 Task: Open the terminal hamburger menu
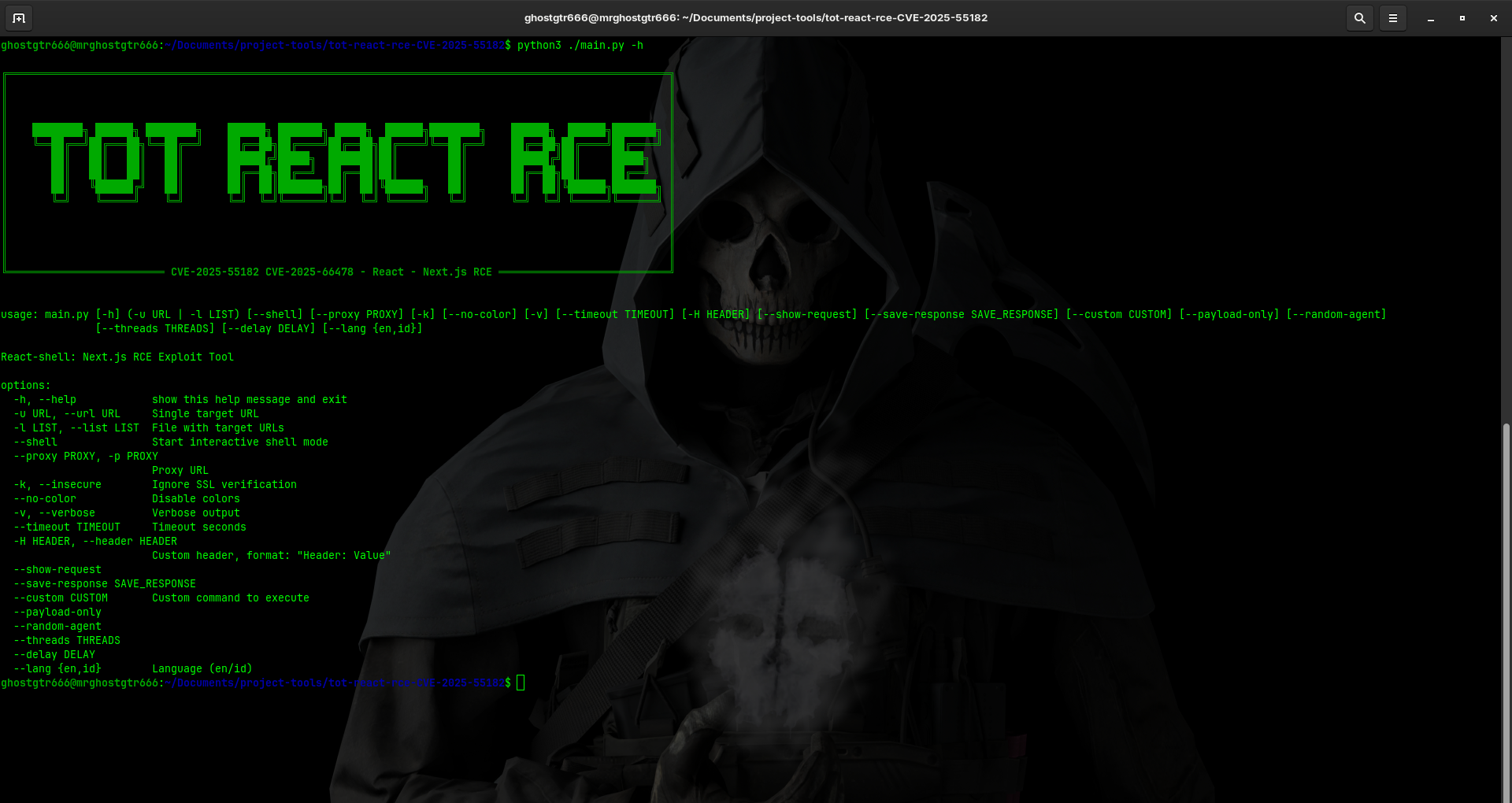[x=1393, y=18]
